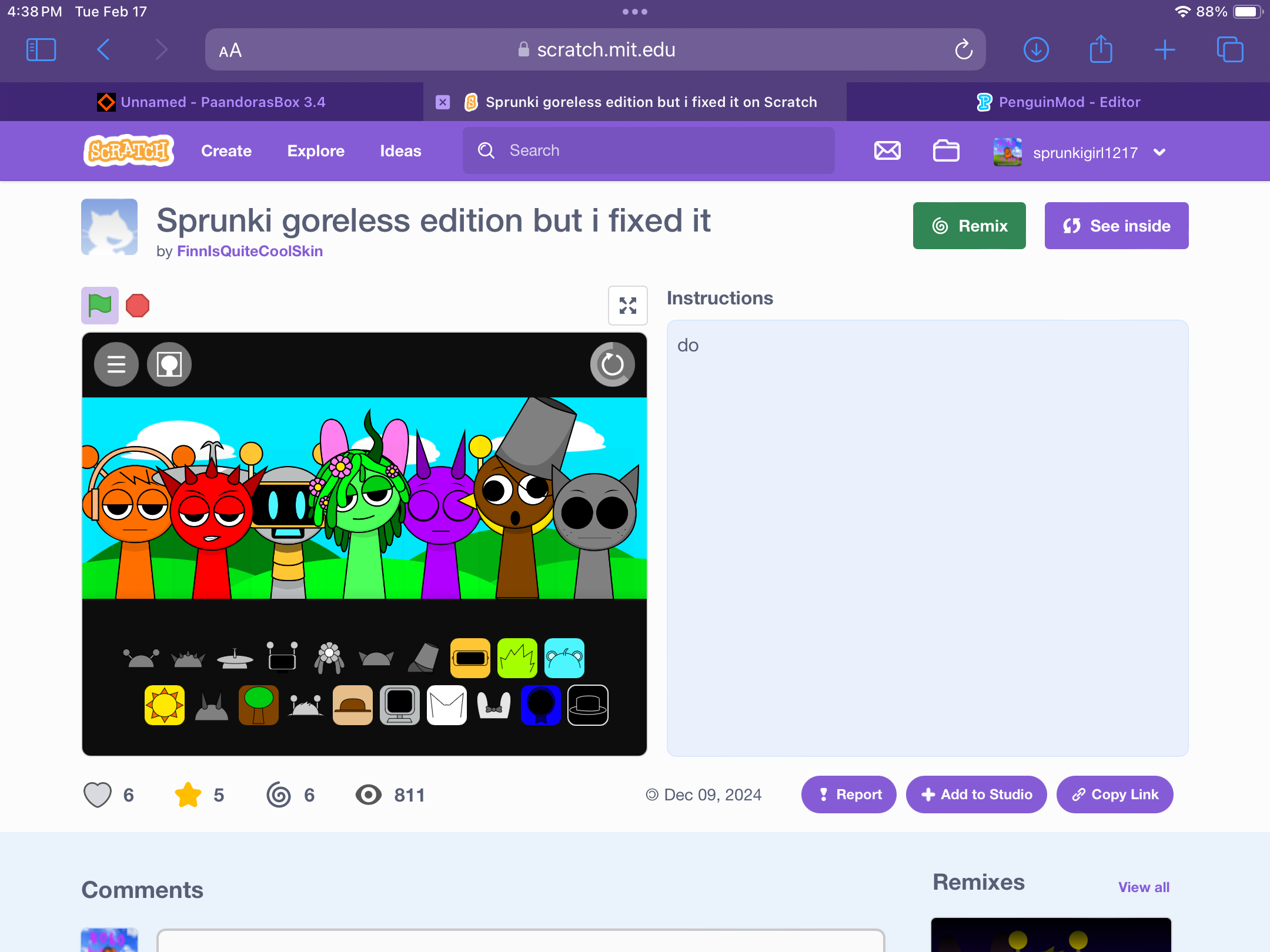
Task: Open Safari share sheet
Action: click(x=1101, y=49)
